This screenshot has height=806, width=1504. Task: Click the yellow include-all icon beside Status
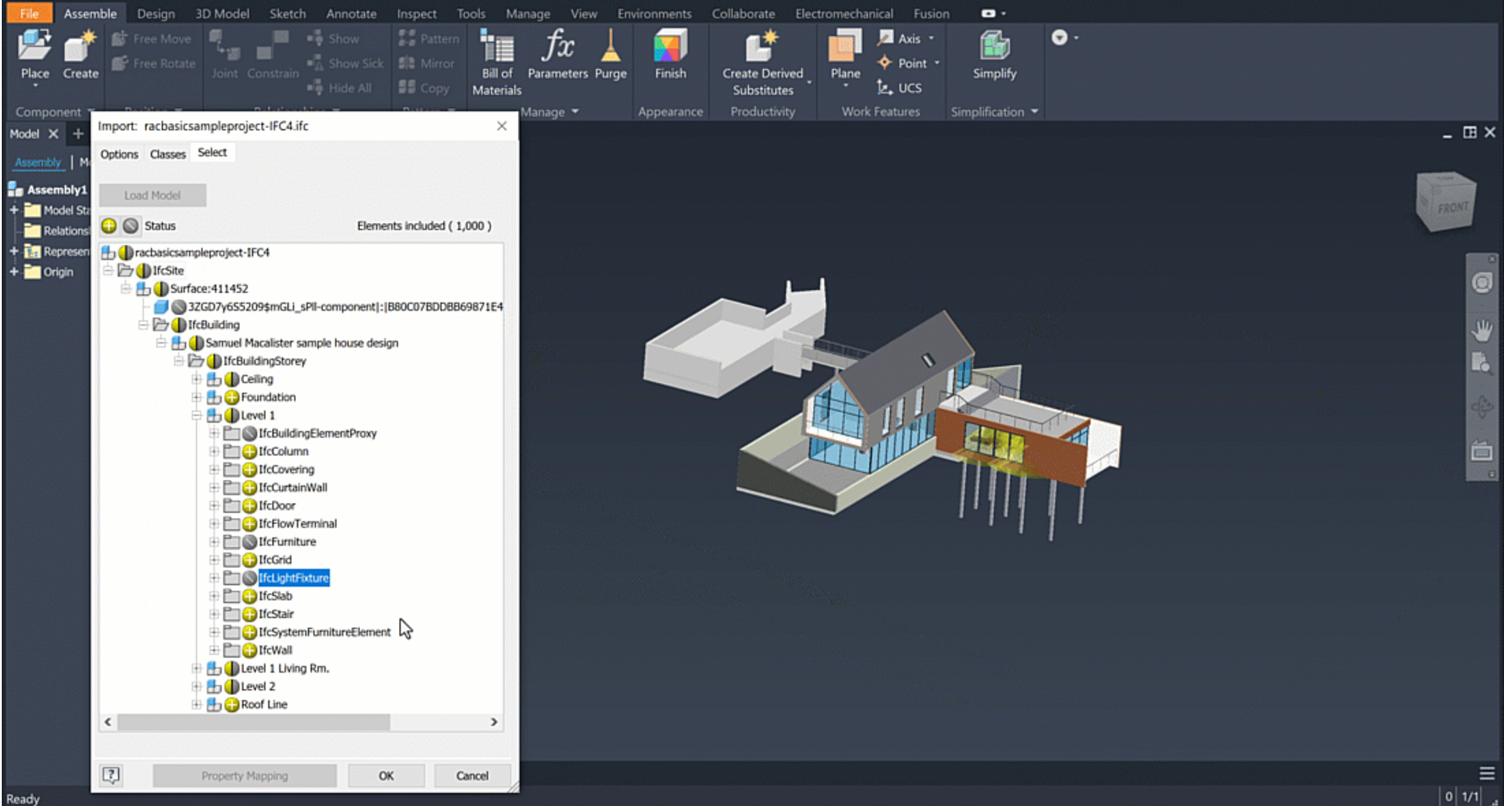click(x=109, y=226)
